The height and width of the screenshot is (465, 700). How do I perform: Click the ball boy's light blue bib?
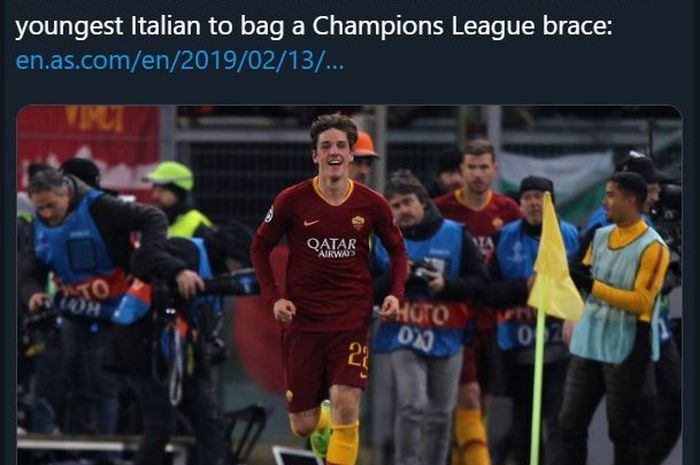617,295
